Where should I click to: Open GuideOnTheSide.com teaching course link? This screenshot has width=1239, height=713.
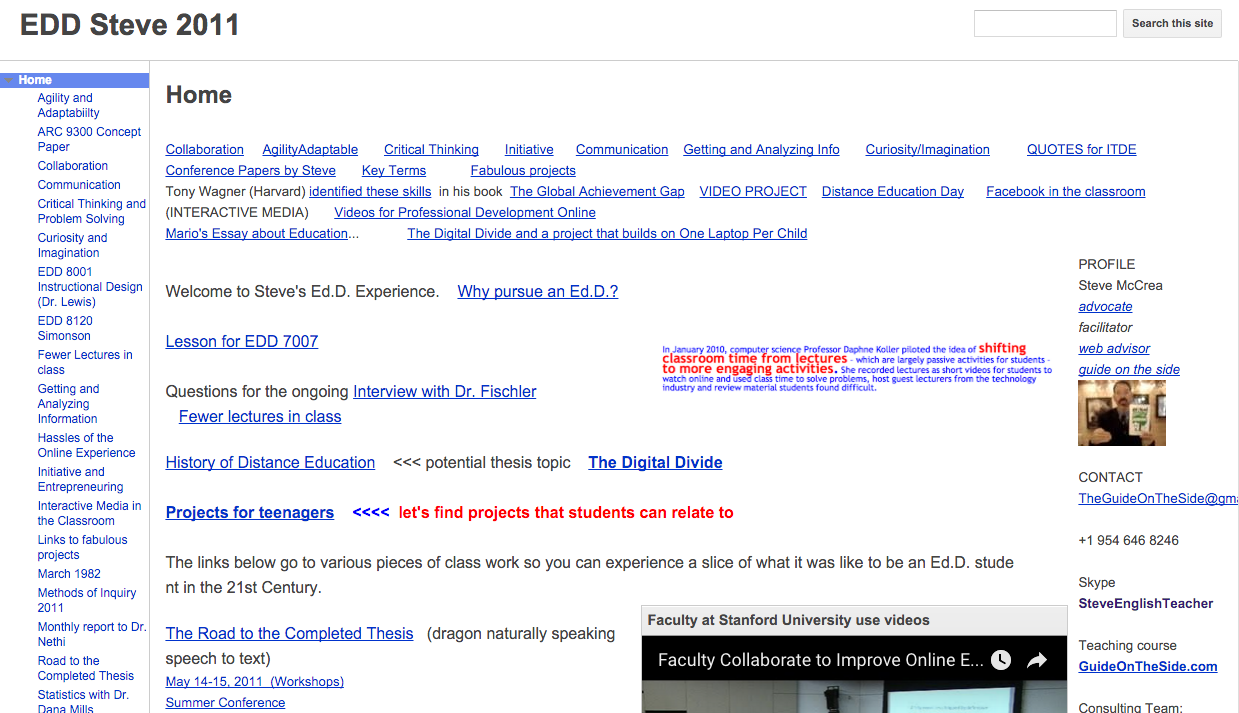(1148, 667)
